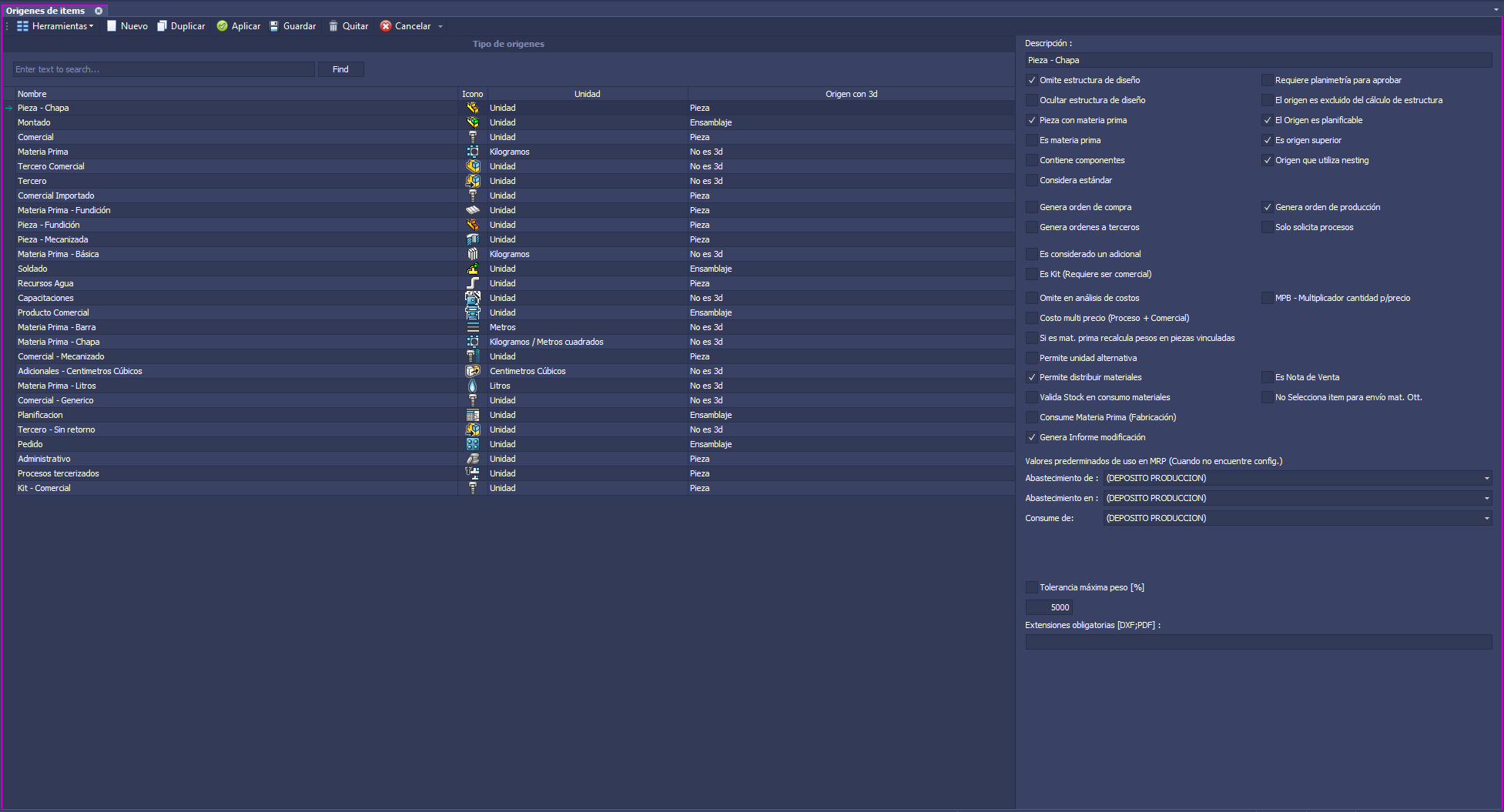Click the Nuevo toolbar button
This screenshot has width=1504, height=812.
click(127, 26)
